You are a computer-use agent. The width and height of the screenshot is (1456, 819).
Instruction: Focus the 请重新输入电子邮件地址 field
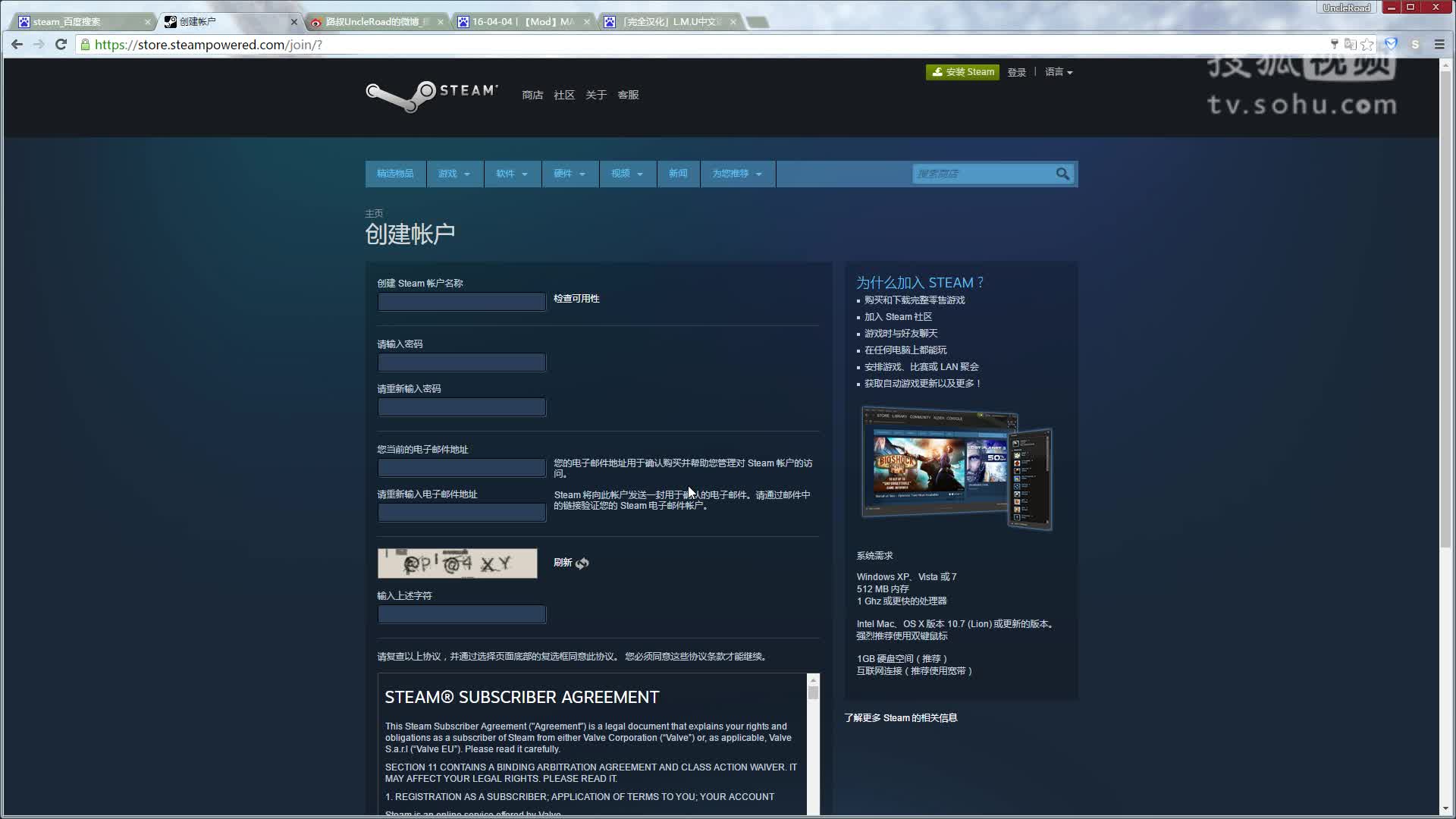[x=462, y=513]
